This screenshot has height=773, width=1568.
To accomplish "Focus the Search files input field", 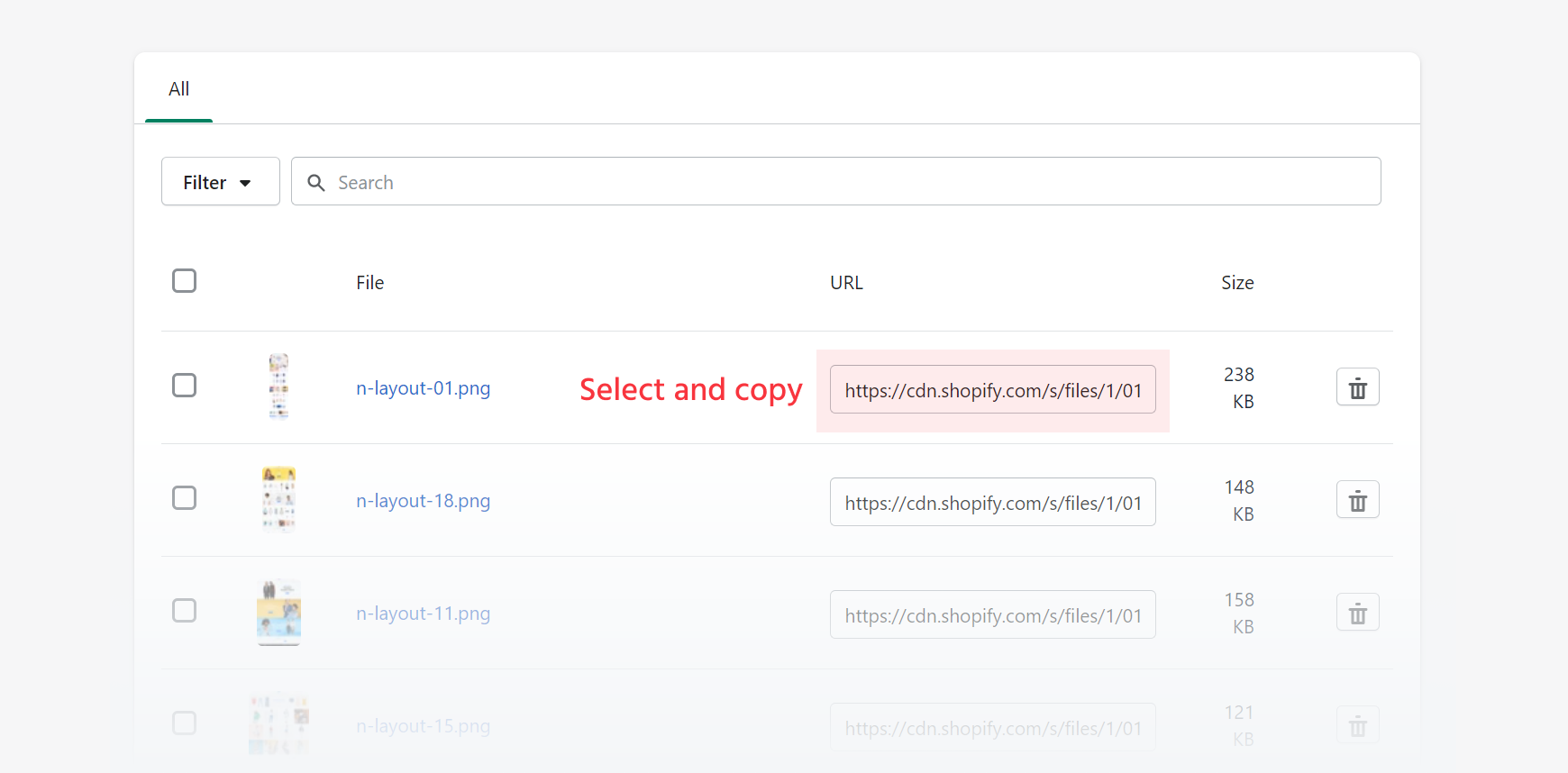I will 847,182.
